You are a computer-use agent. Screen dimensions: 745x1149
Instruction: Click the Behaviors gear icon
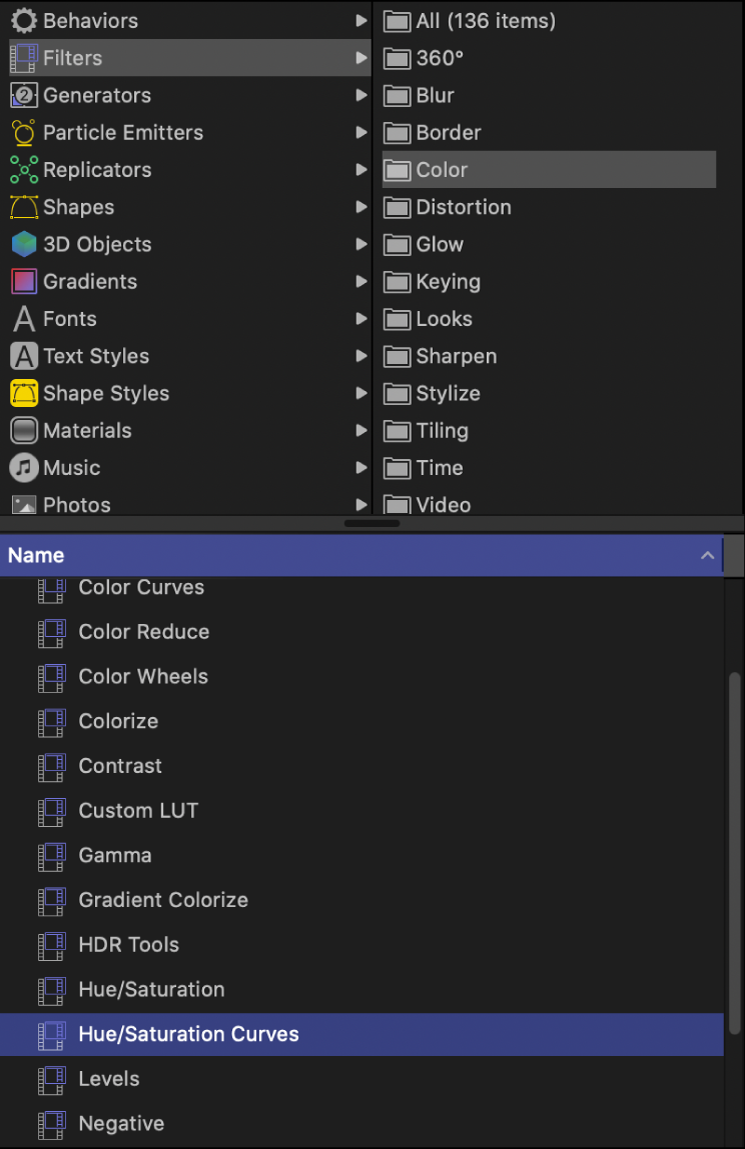tap(24, 21)
